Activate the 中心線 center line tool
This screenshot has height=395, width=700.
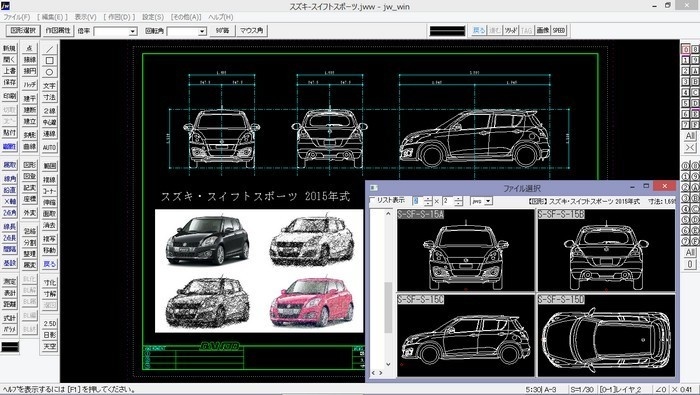(50, 122)
